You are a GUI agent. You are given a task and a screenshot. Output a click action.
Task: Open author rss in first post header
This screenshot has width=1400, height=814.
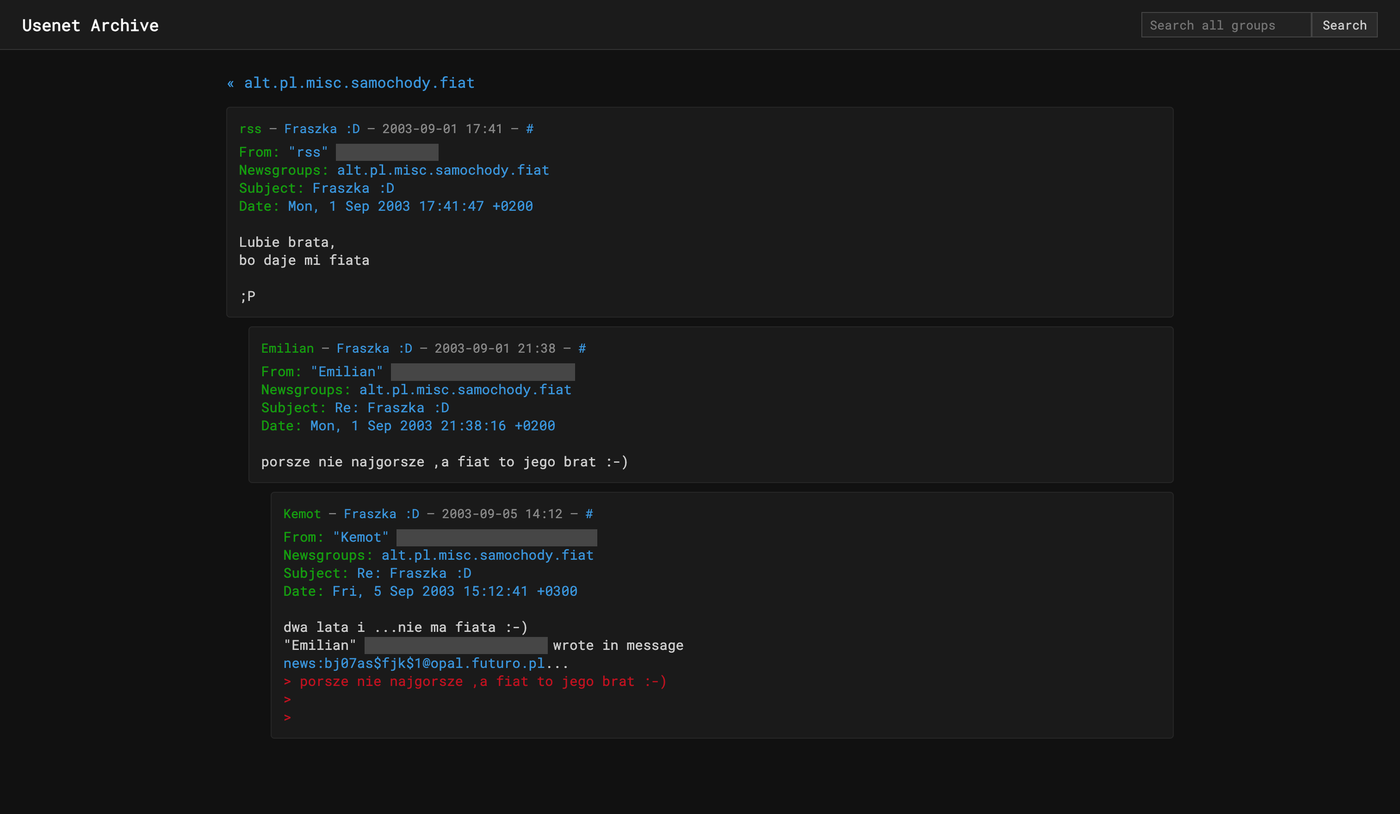tap(250, 129)
